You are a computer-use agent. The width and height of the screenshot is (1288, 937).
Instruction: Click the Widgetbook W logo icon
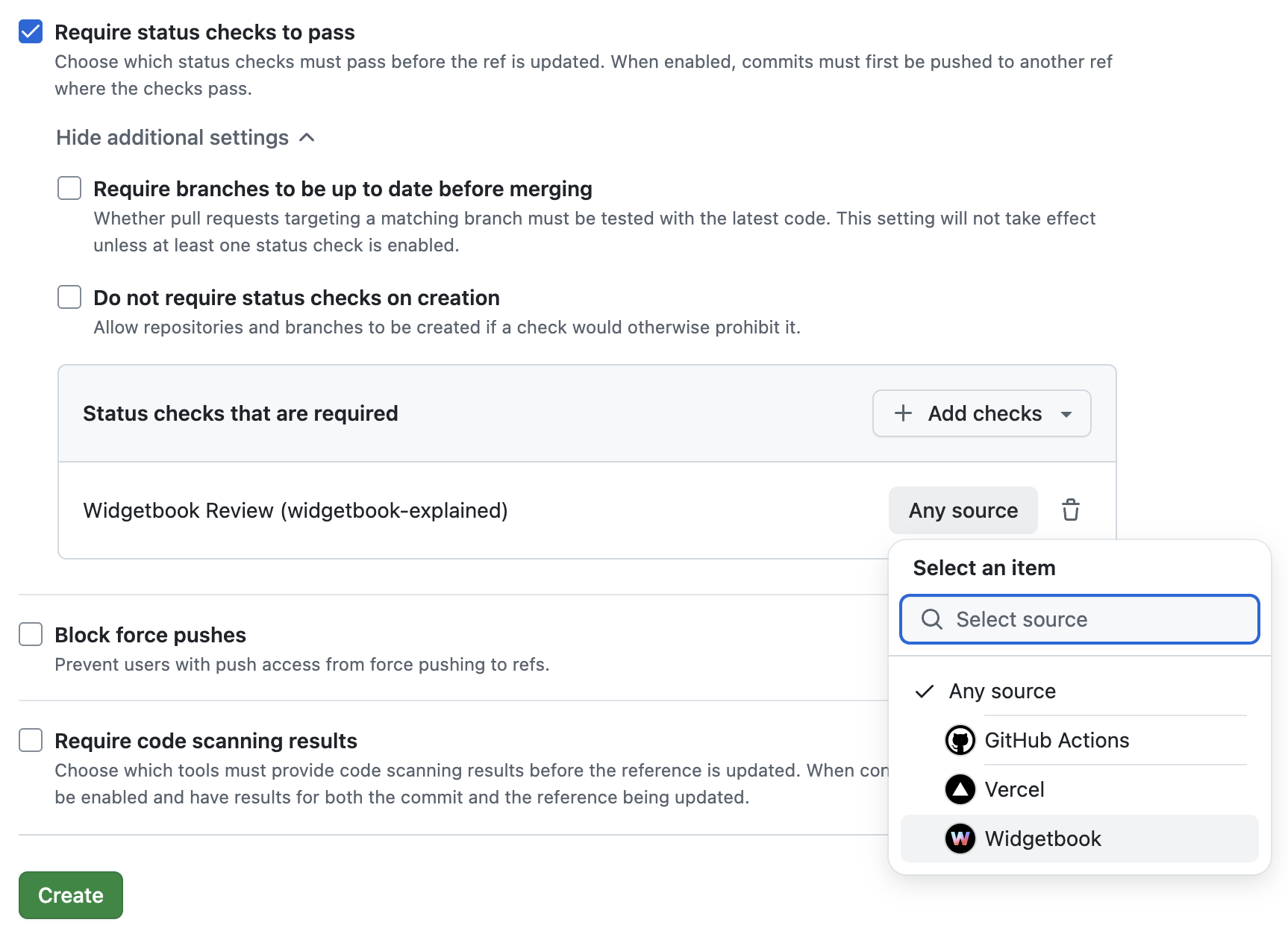click(x=960, y=839)
